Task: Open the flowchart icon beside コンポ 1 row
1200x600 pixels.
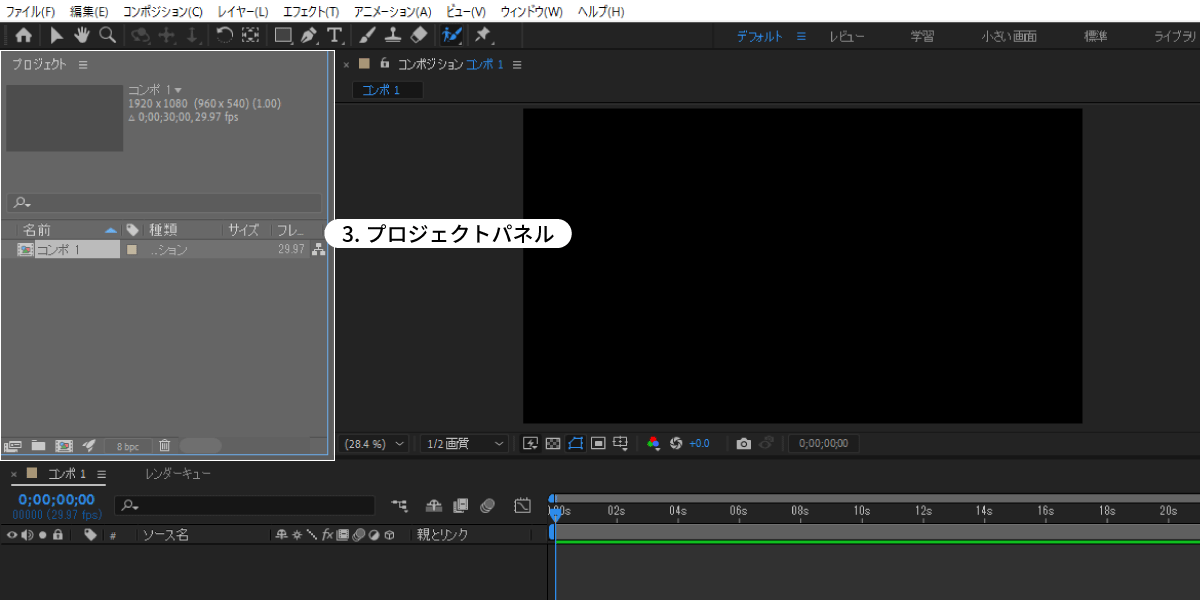Action: [319, 250]
